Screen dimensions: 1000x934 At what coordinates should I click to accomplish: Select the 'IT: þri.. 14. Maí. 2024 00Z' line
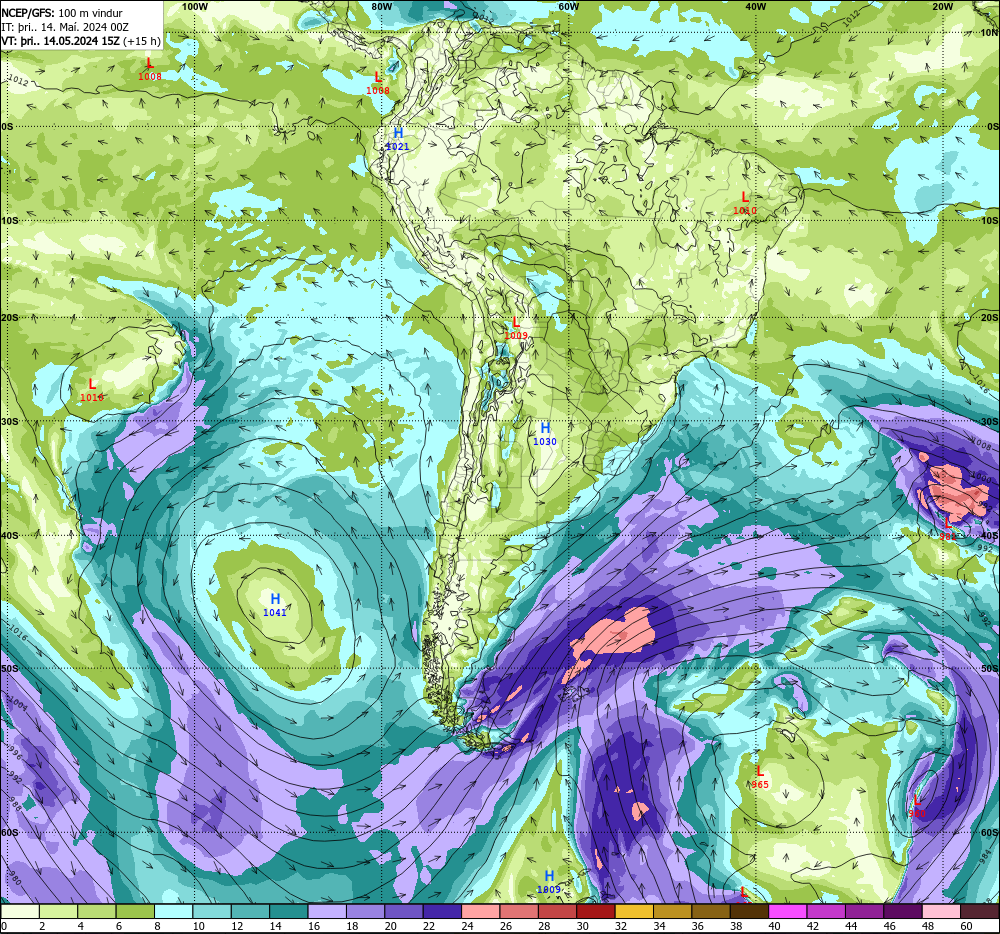point(65,27)
